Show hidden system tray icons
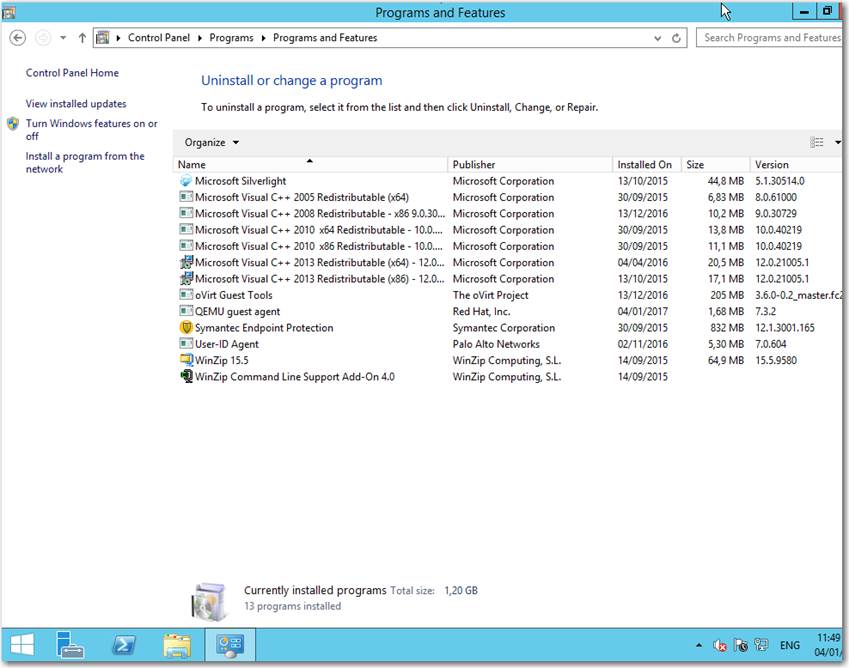Screen dimensions: 849x668 698,646
